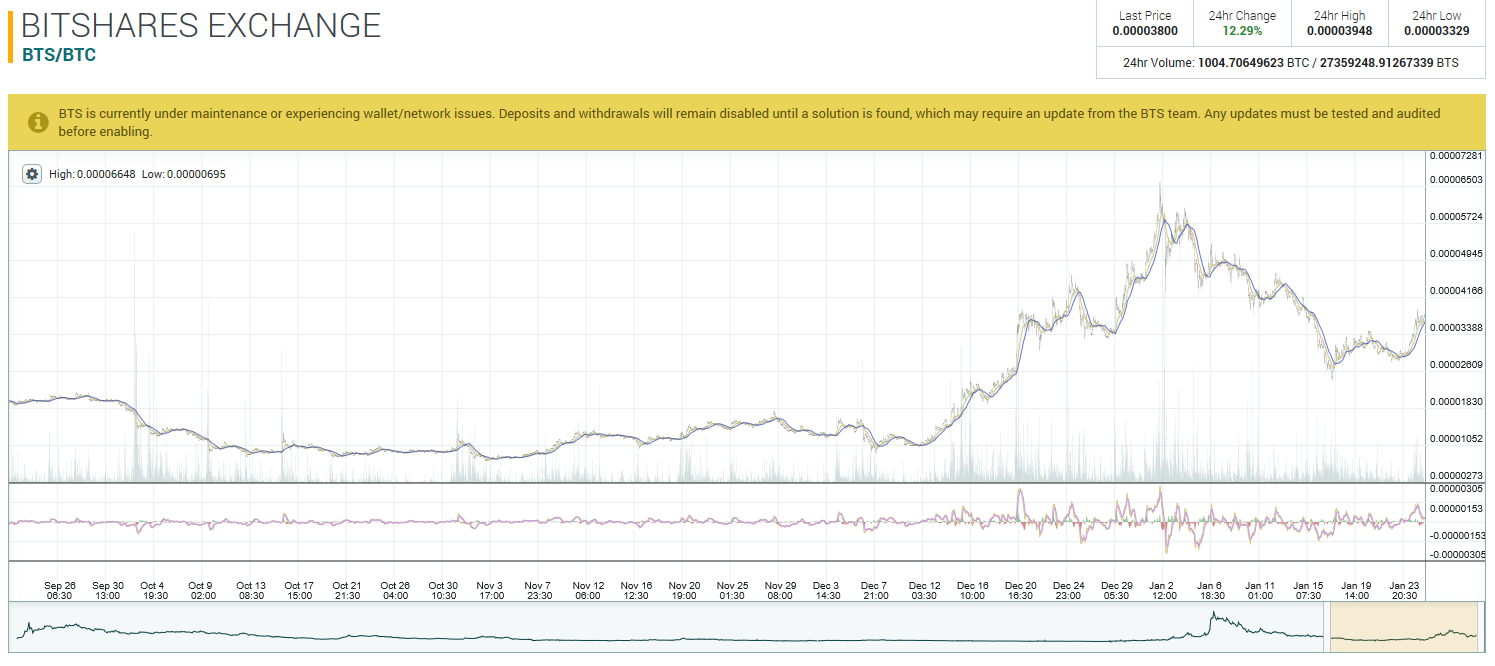Click the Sep 26 06:30 time axis label
Image resolution: width=1495 pixels, height=666 pixels.
(60, 590)
